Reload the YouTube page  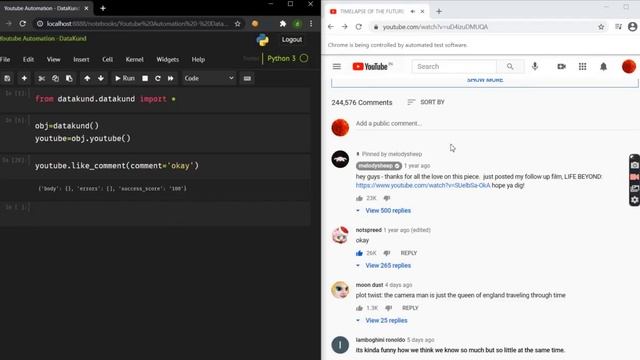pos(358,27)
